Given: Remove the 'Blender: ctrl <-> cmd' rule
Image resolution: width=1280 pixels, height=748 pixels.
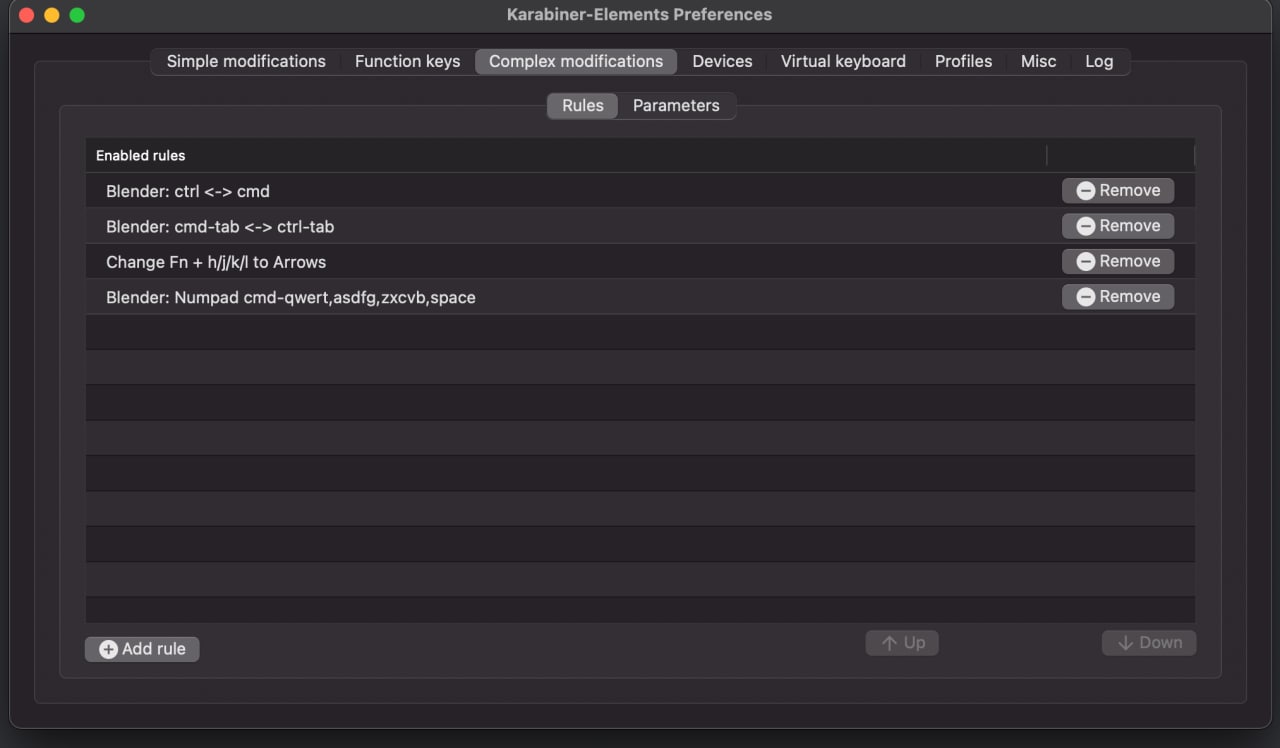Looking at the screenshot, I should [x=1118, y=190].
